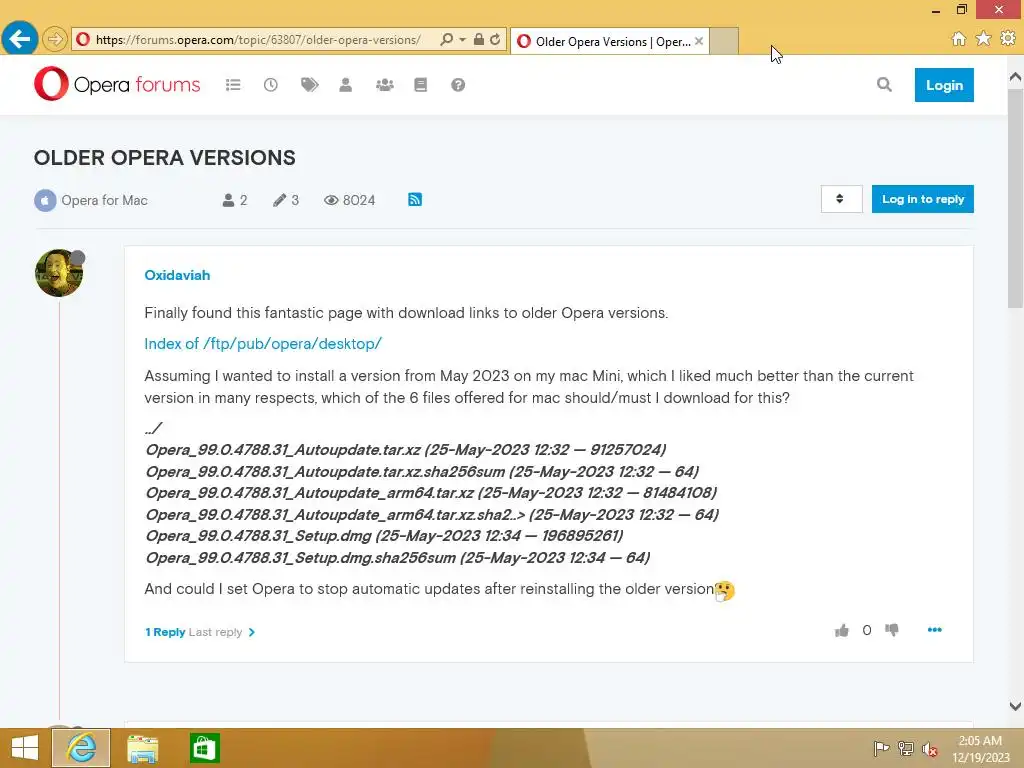Open the Groups people icon
The height and width of the screenshot is (768, 1024).
click(x=385, y=85)
